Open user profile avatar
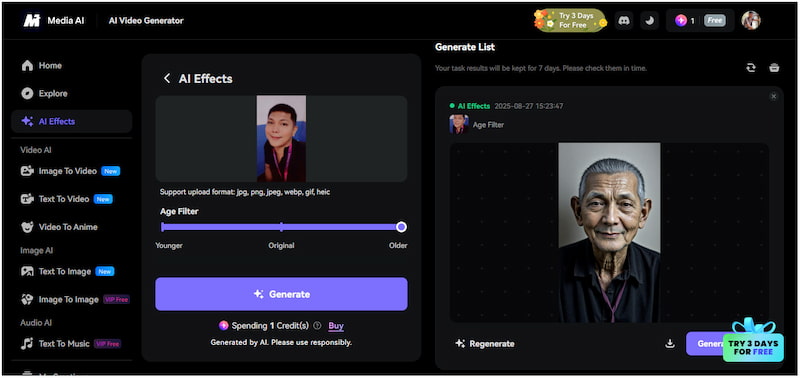Screen dimensions: 800x378 tap(751, 20)
